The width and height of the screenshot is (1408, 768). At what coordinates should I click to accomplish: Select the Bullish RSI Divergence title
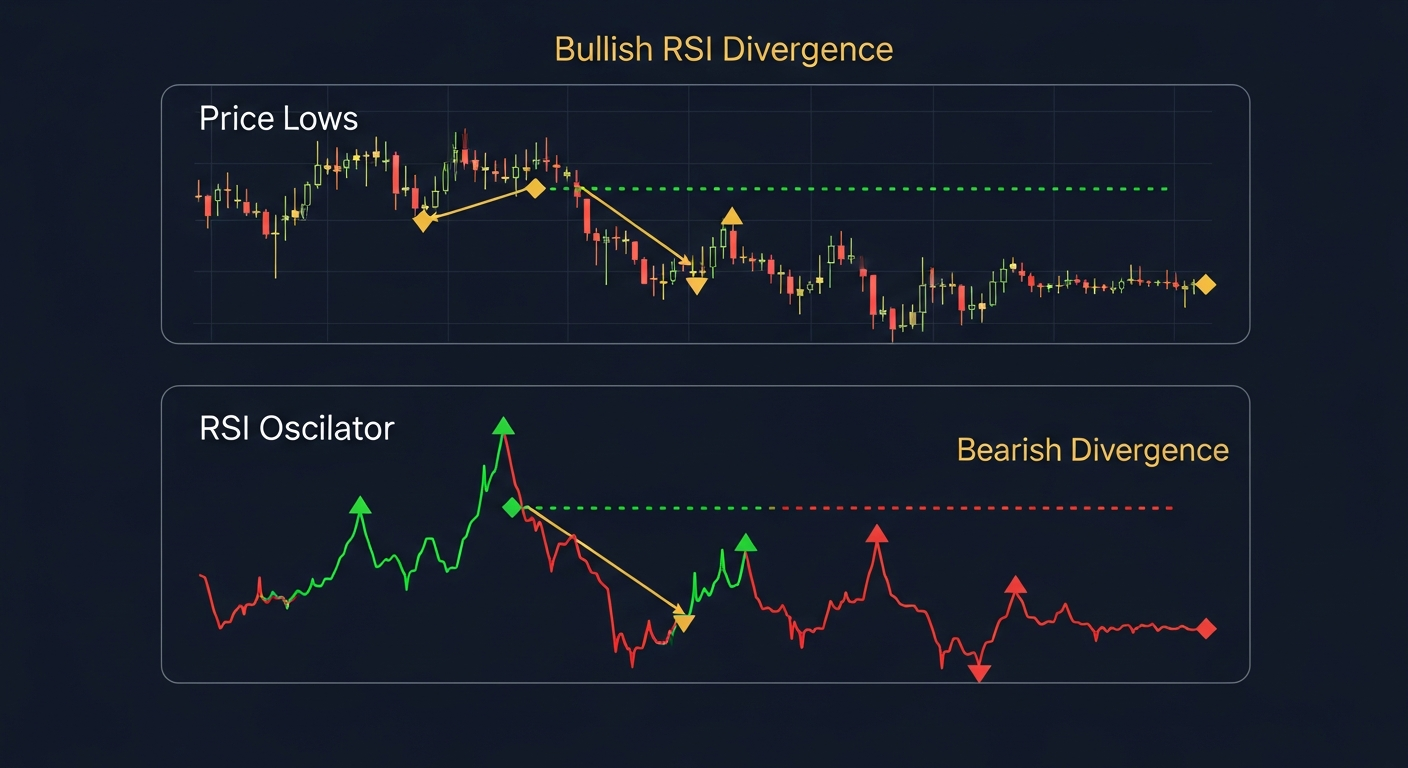pyautogui.click(x=722, y=49)
